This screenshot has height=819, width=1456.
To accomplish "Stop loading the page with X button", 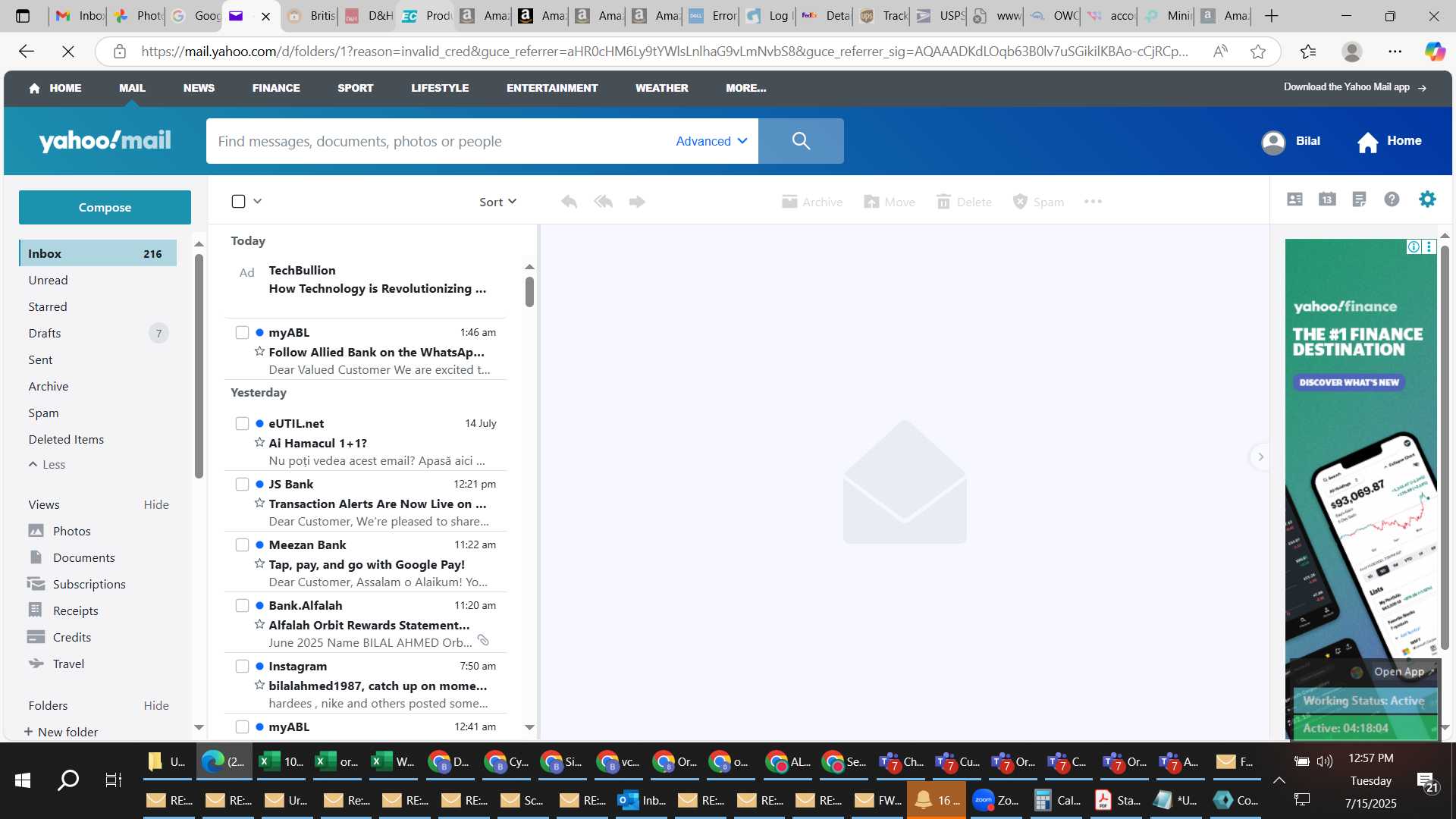I will [67, 52].
